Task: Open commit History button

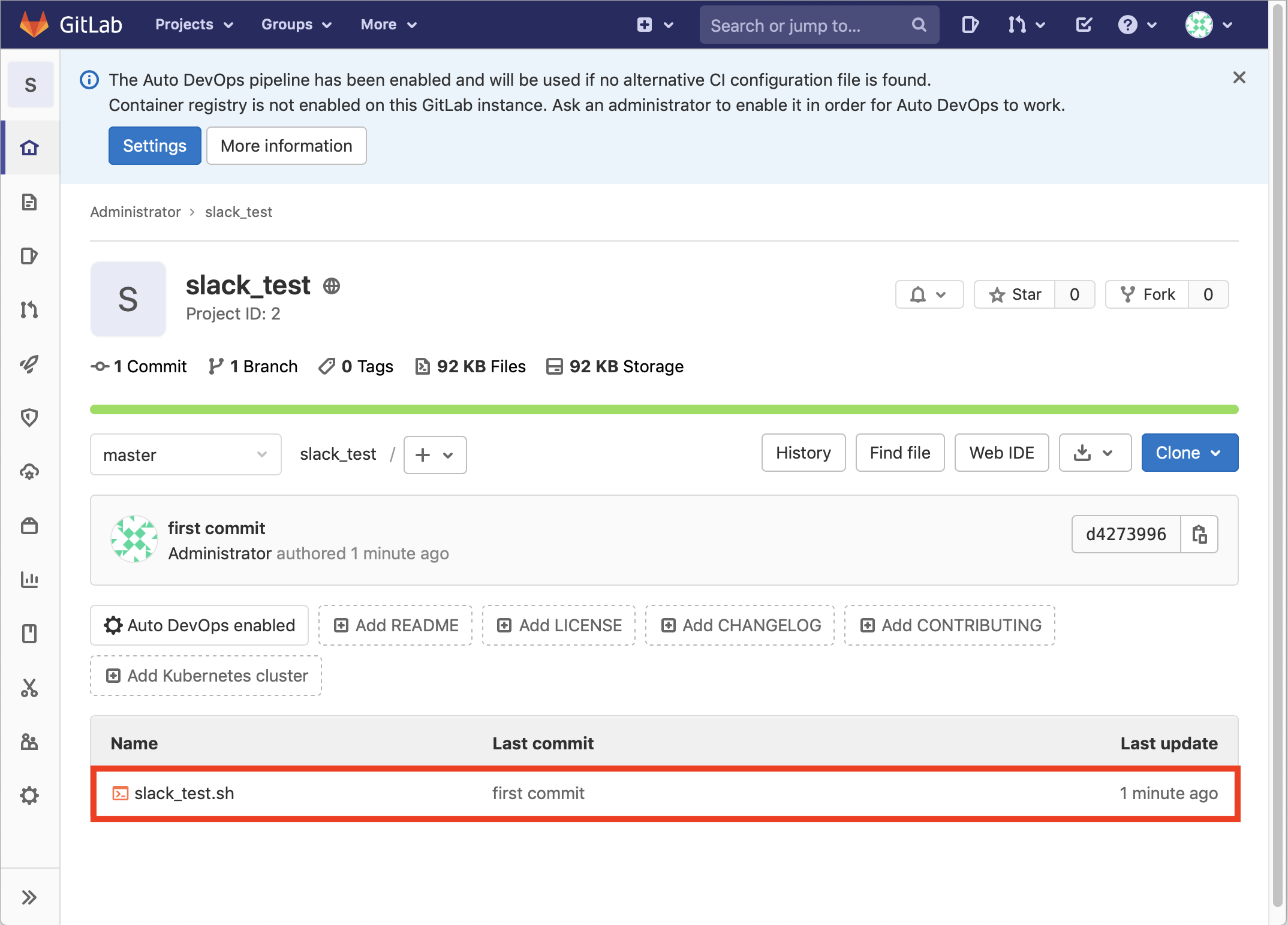Action: pyautogui.click(x=804, y=453)
